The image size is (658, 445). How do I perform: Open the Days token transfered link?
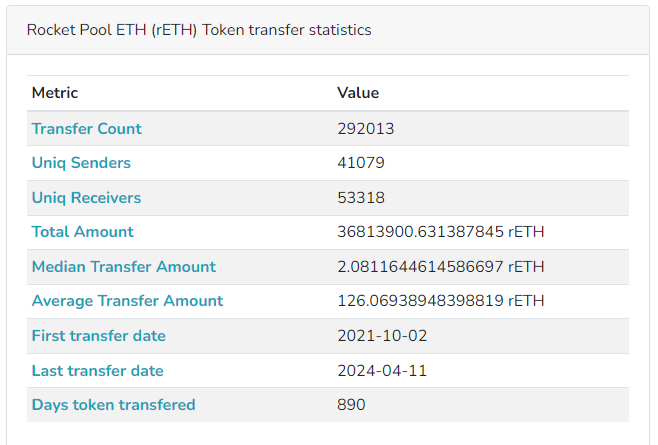(x=114, y=405)
